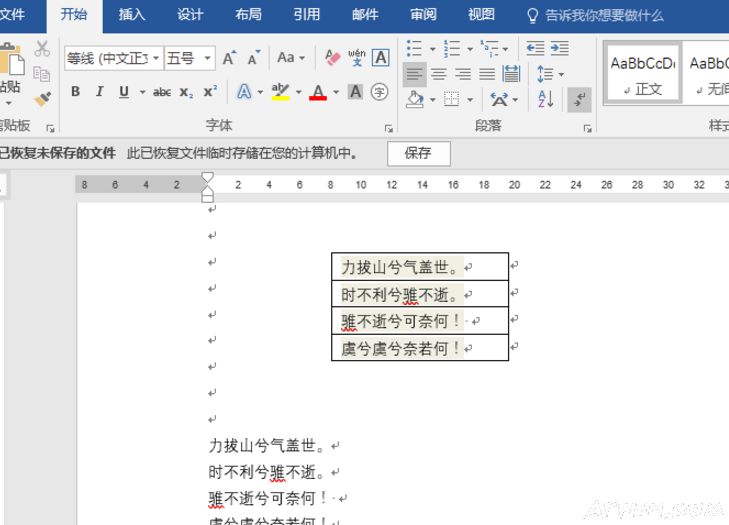Apply the 正文 style

pyautogui.click(x=643, y=73)
